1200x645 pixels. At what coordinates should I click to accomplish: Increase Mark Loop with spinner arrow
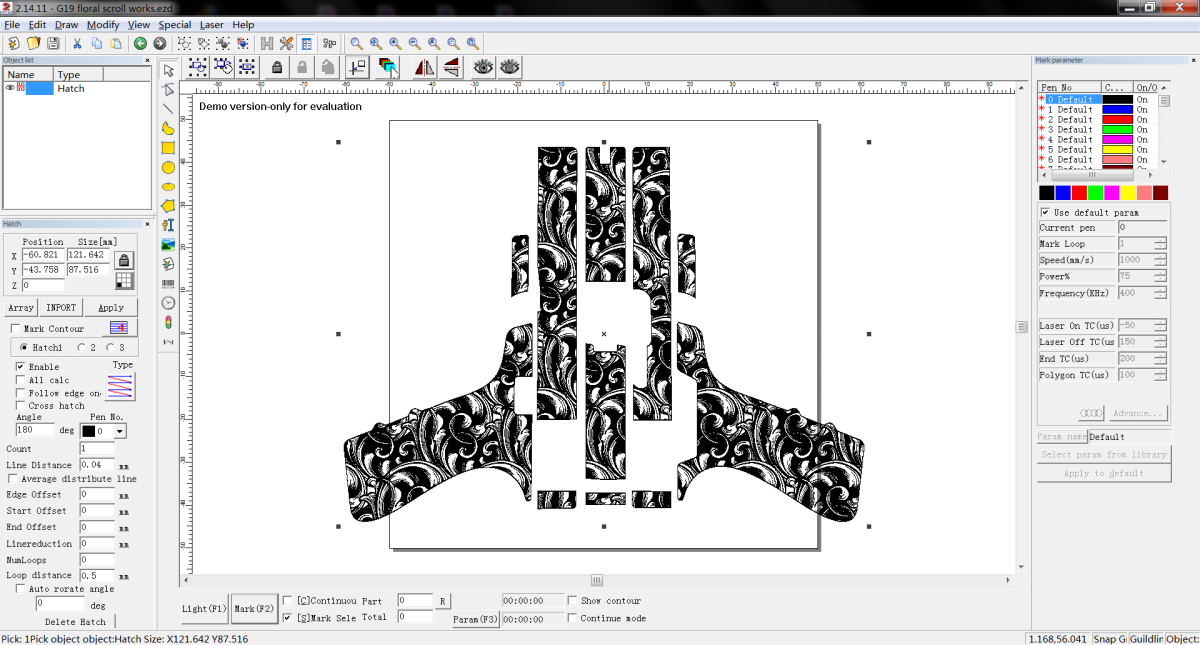tap(1160, 240)
